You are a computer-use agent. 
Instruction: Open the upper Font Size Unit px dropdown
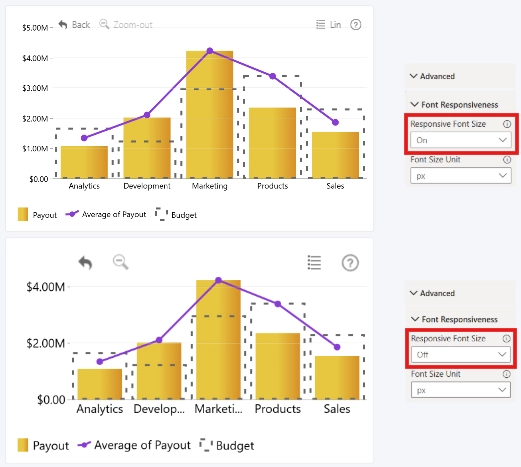461,176
